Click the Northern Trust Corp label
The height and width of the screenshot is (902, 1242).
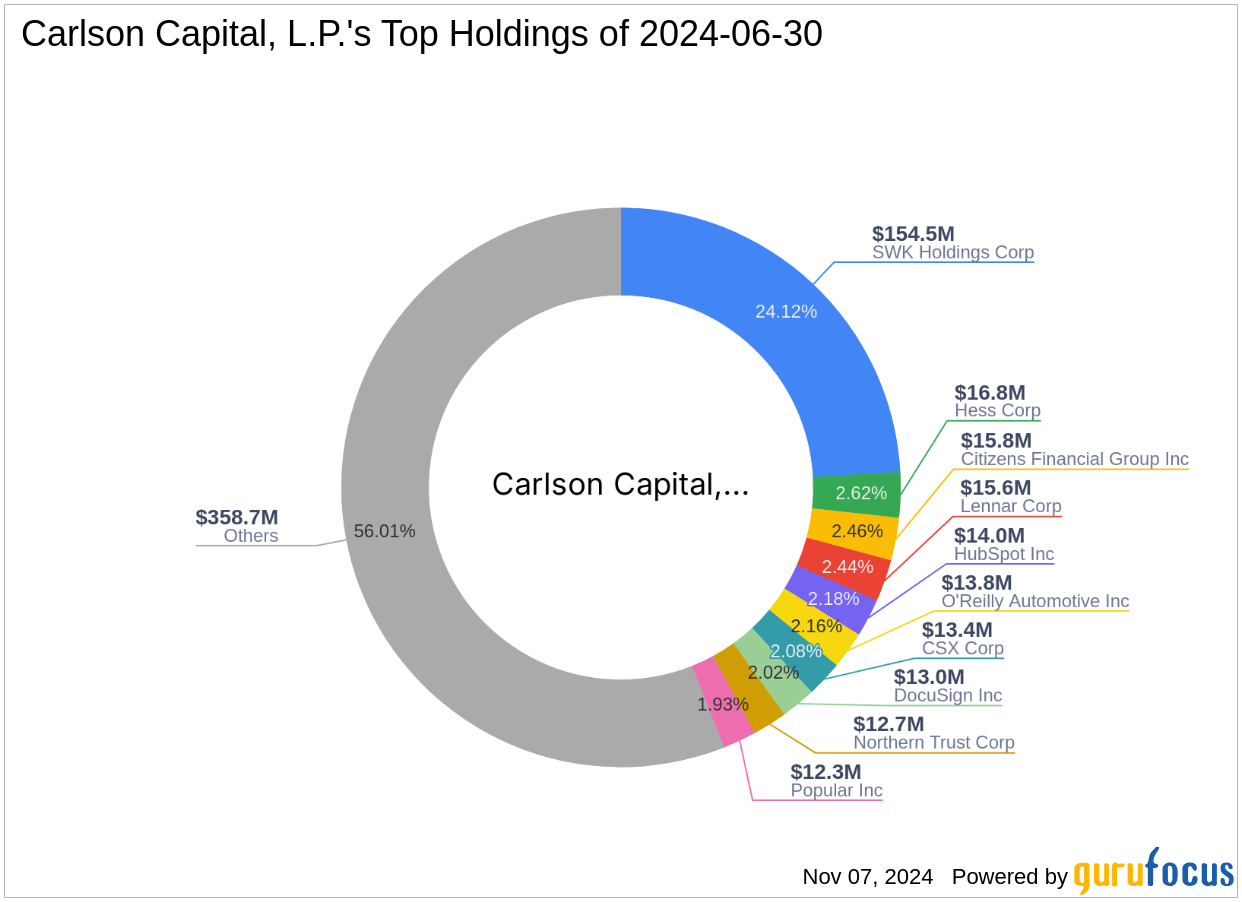pos(935,743)
